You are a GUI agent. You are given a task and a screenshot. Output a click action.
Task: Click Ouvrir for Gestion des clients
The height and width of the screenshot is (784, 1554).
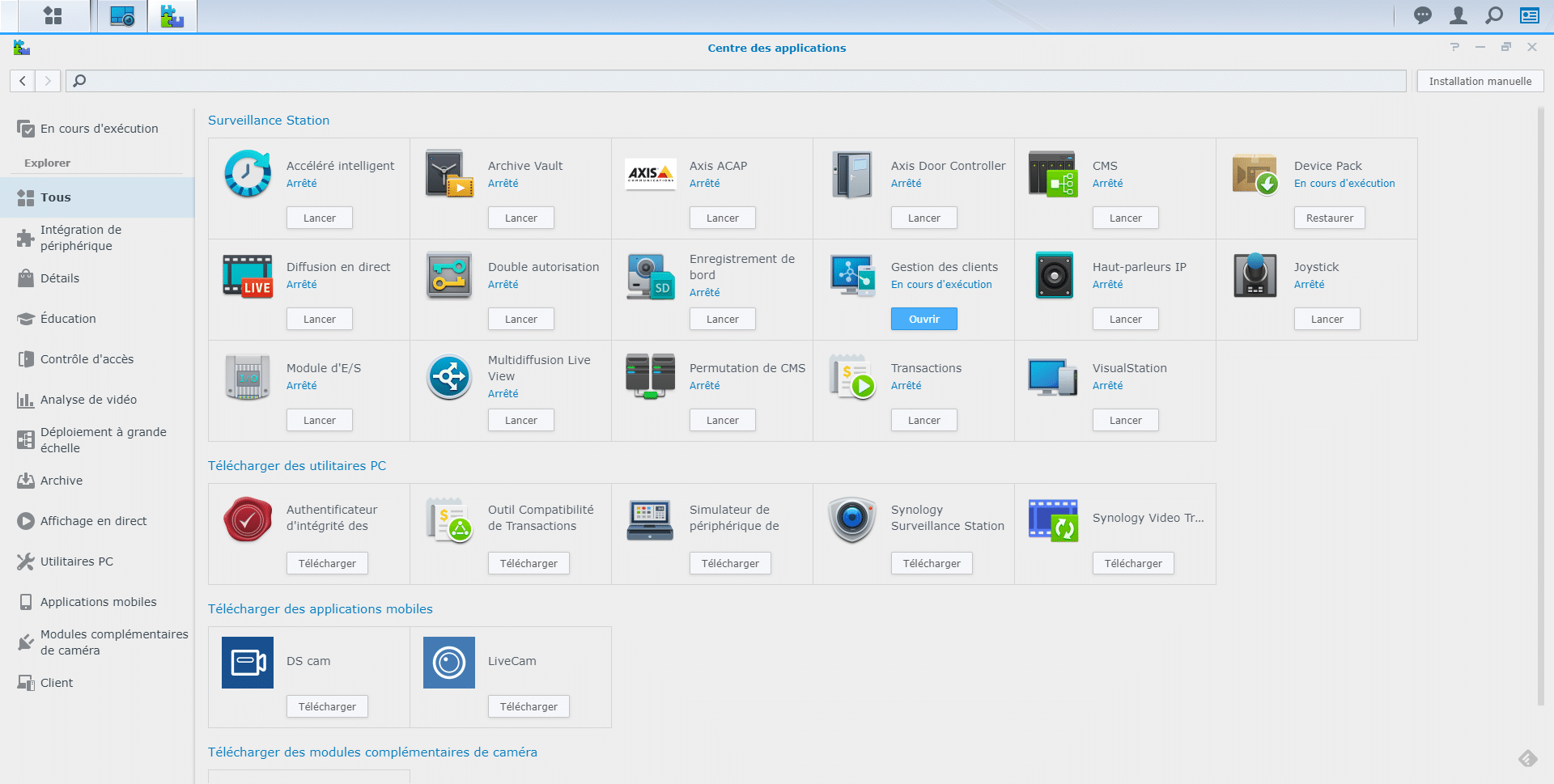[923, 319]
